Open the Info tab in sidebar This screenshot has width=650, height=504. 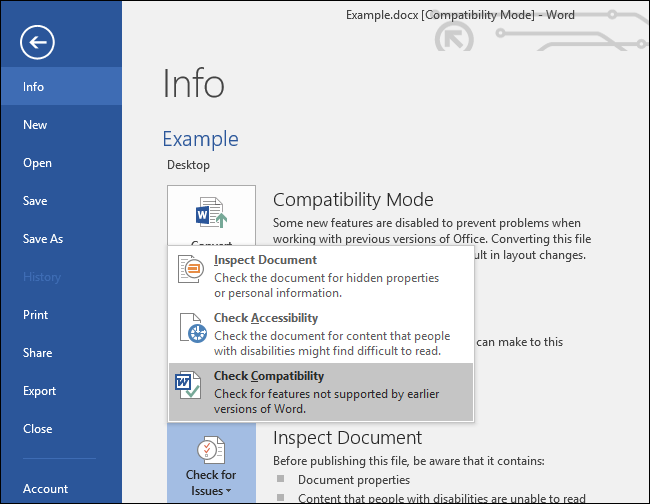(34, 87)
